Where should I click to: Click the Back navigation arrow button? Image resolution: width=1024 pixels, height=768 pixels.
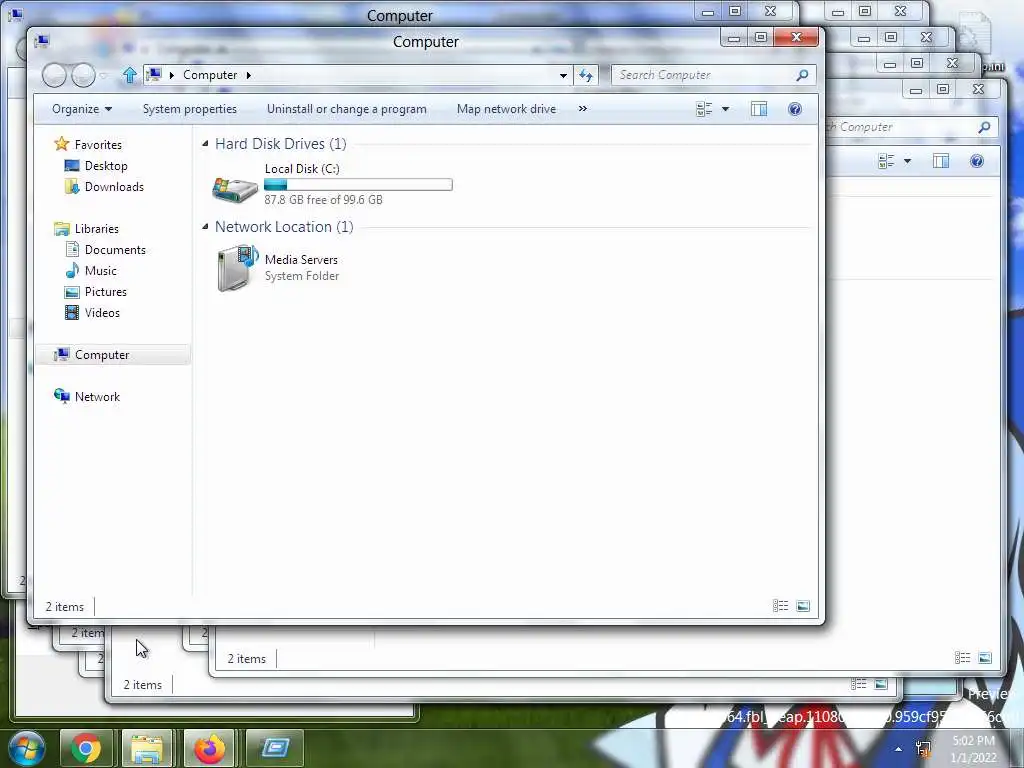54,75
